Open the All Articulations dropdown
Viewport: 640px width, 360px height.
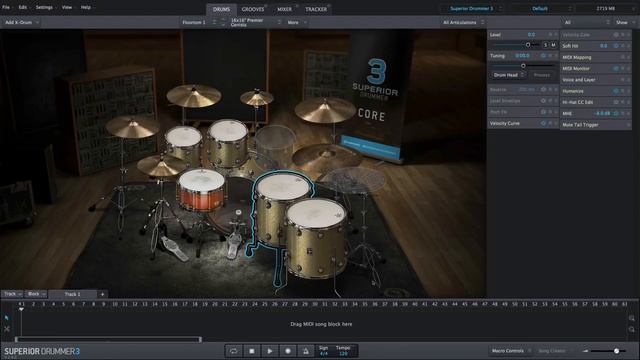pos(464,22)
